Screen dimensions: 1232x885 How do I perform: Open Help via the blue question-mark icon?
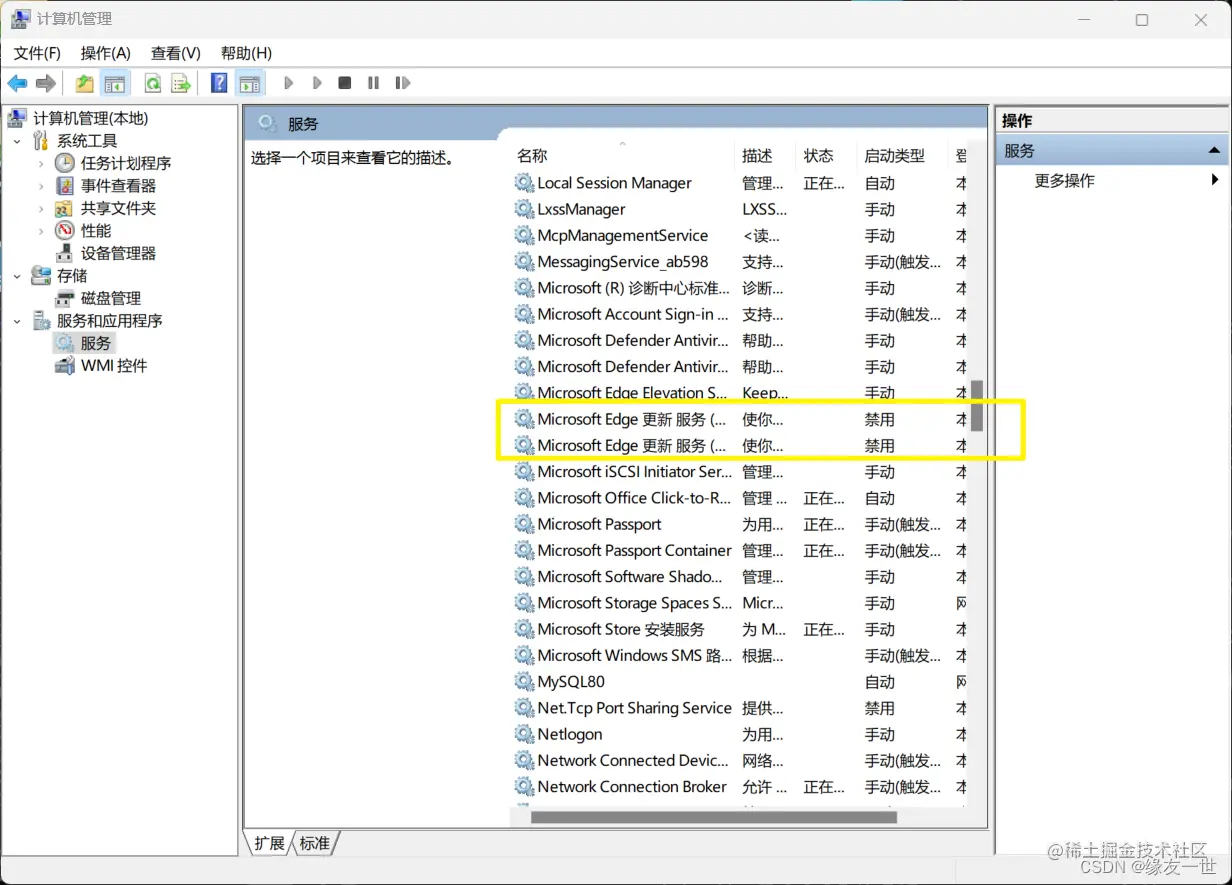point(219,83)
